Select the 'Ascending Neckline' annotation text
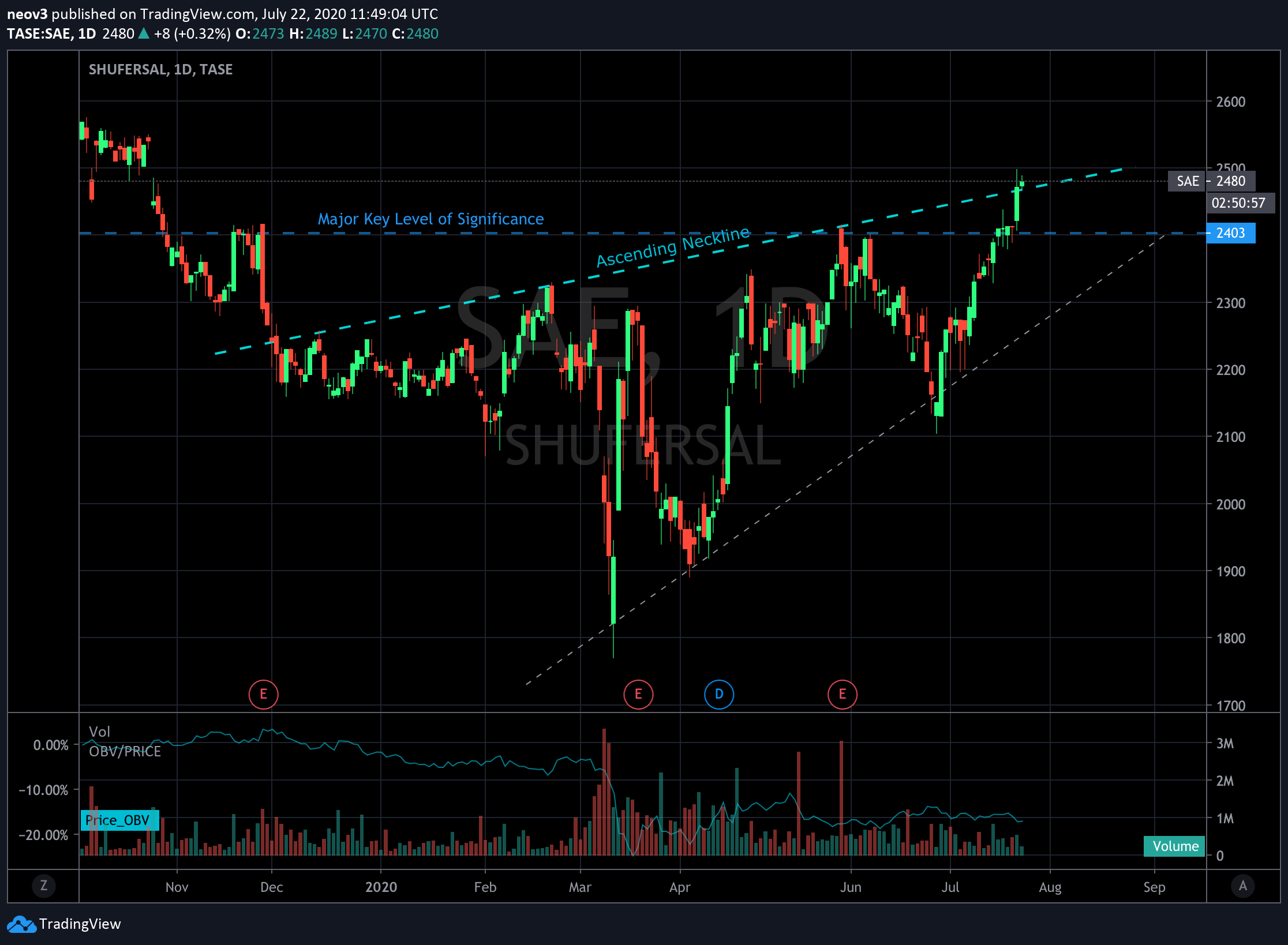 [673, 247]
